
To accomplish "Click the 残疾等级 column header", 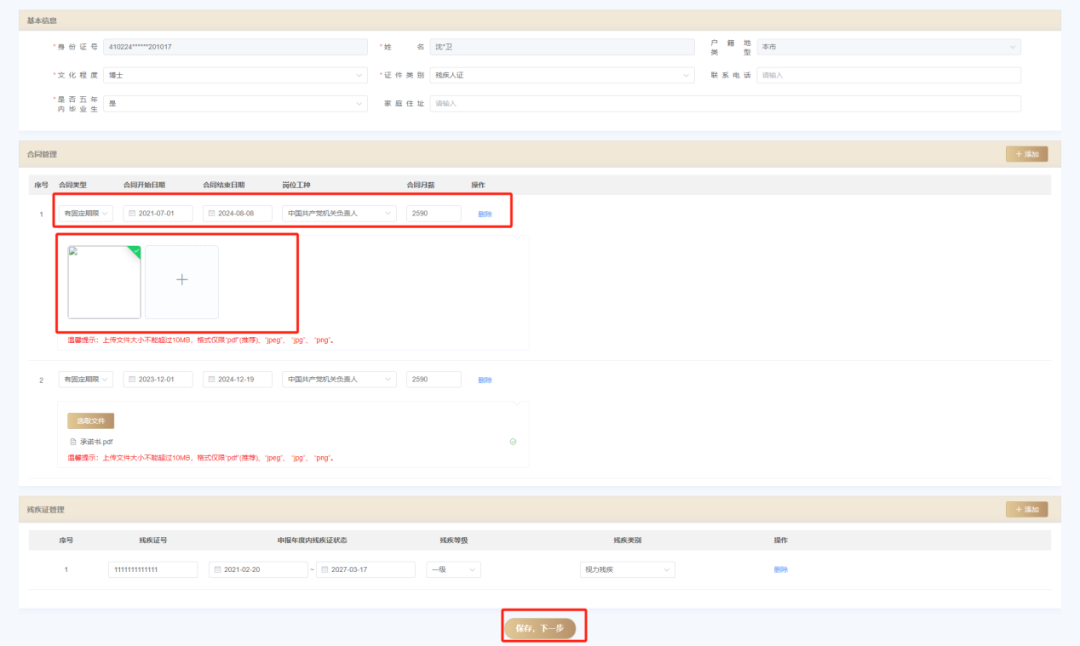I will click(x=454, y=541).
